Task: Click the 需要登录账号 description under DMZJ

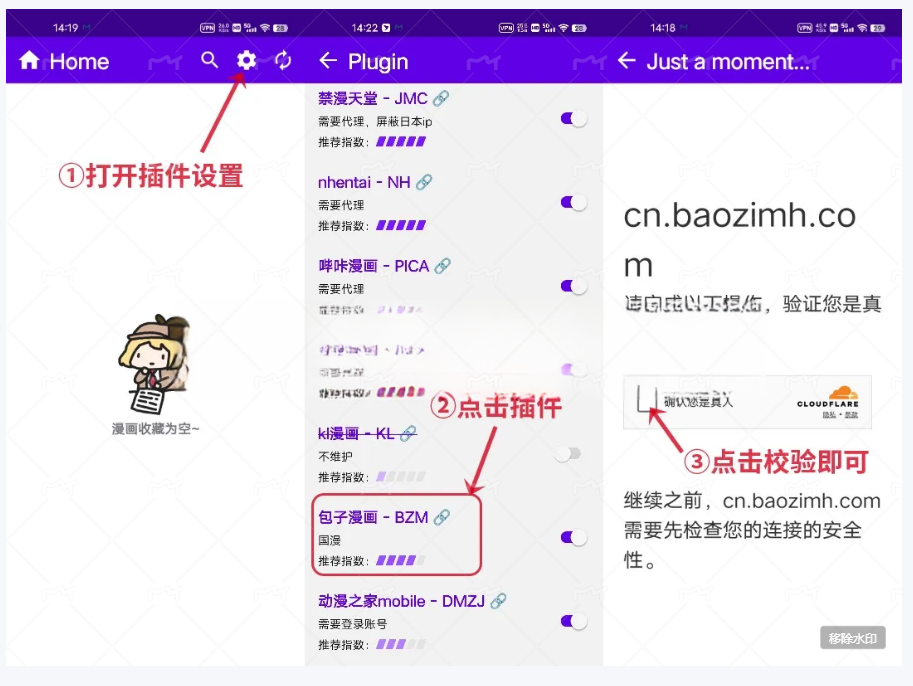Action: click(x=352, y=624)
